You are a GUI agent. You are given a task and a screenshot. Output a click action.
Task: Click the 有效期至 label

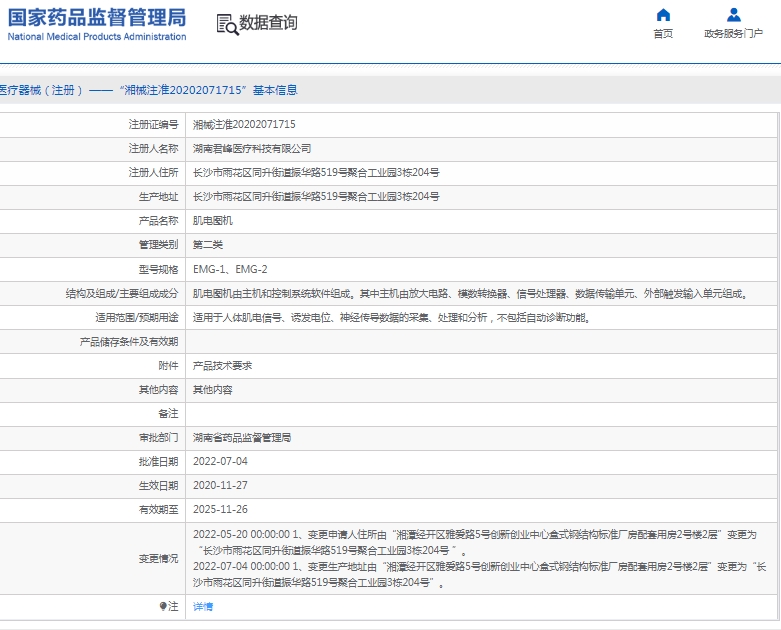point(158,509)
